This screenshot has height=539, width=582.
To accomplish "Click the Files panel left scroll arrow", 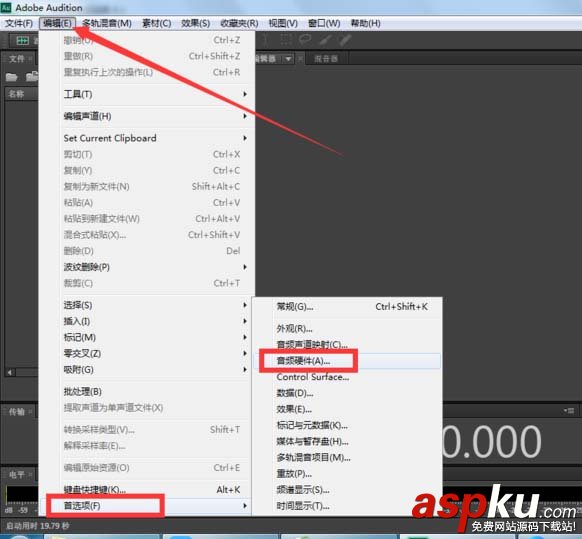I will coord(10,372).
